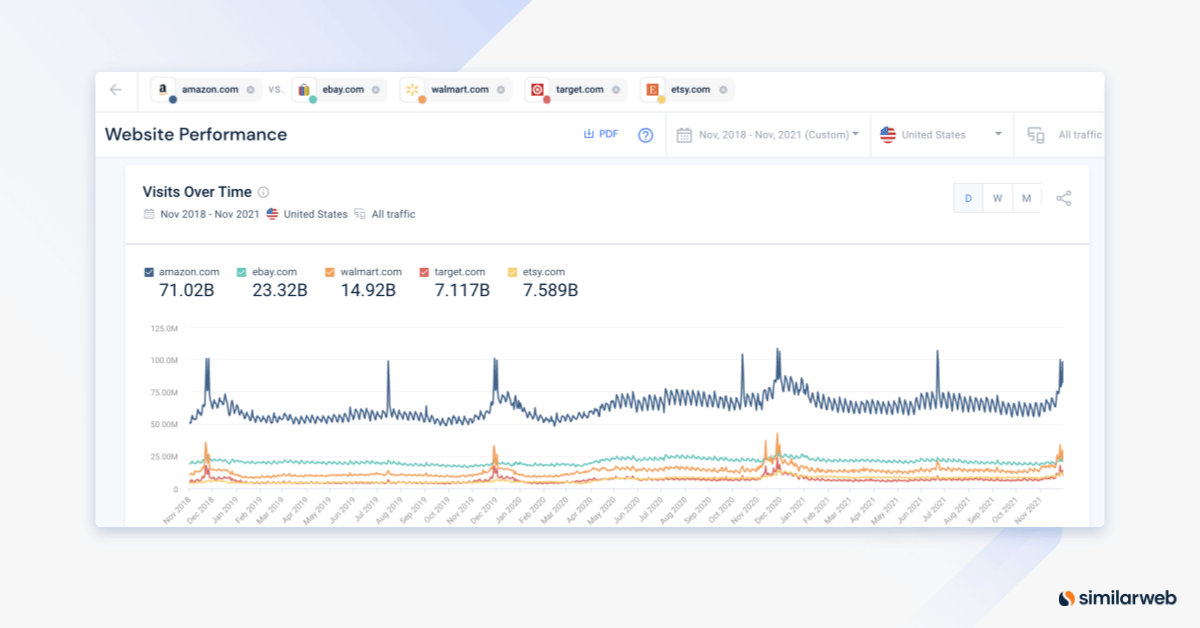Remove amazon.com from comparison
Viewport: 1200px width, 628px height.
[x=250, y=90]
